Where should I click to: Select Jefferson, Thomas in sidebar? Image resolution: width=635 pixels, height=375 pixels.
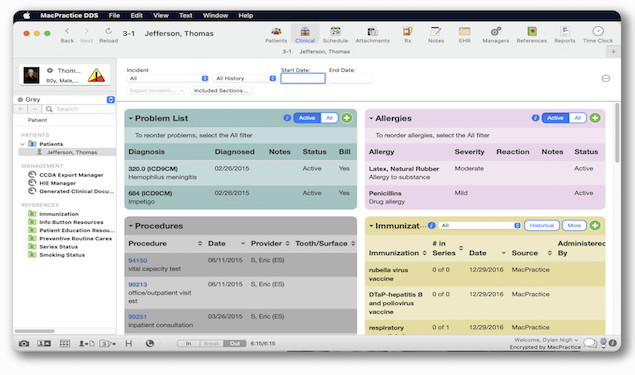coord(67,152)
